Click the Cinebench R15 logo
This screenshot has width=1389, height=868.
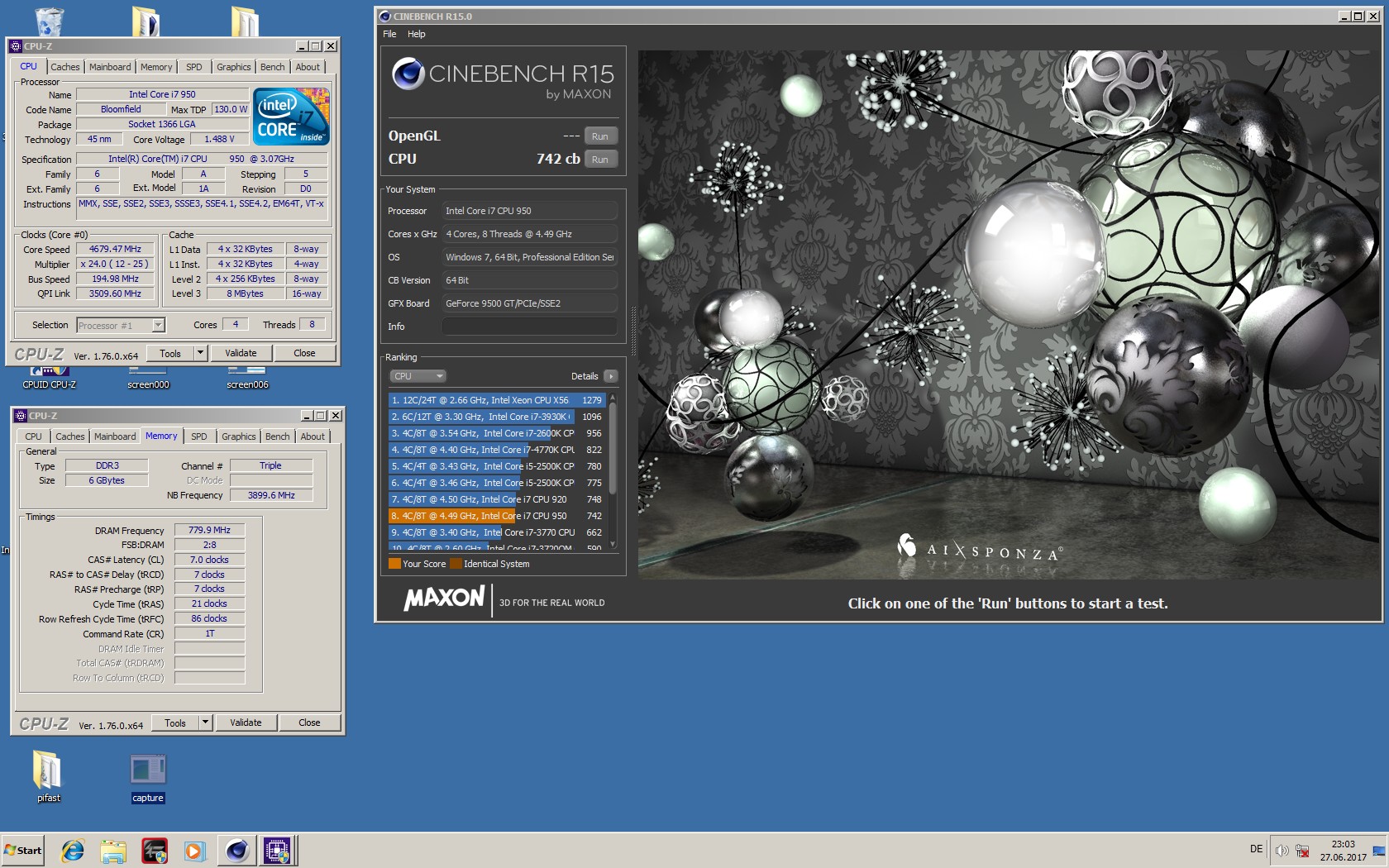point(503,79)
